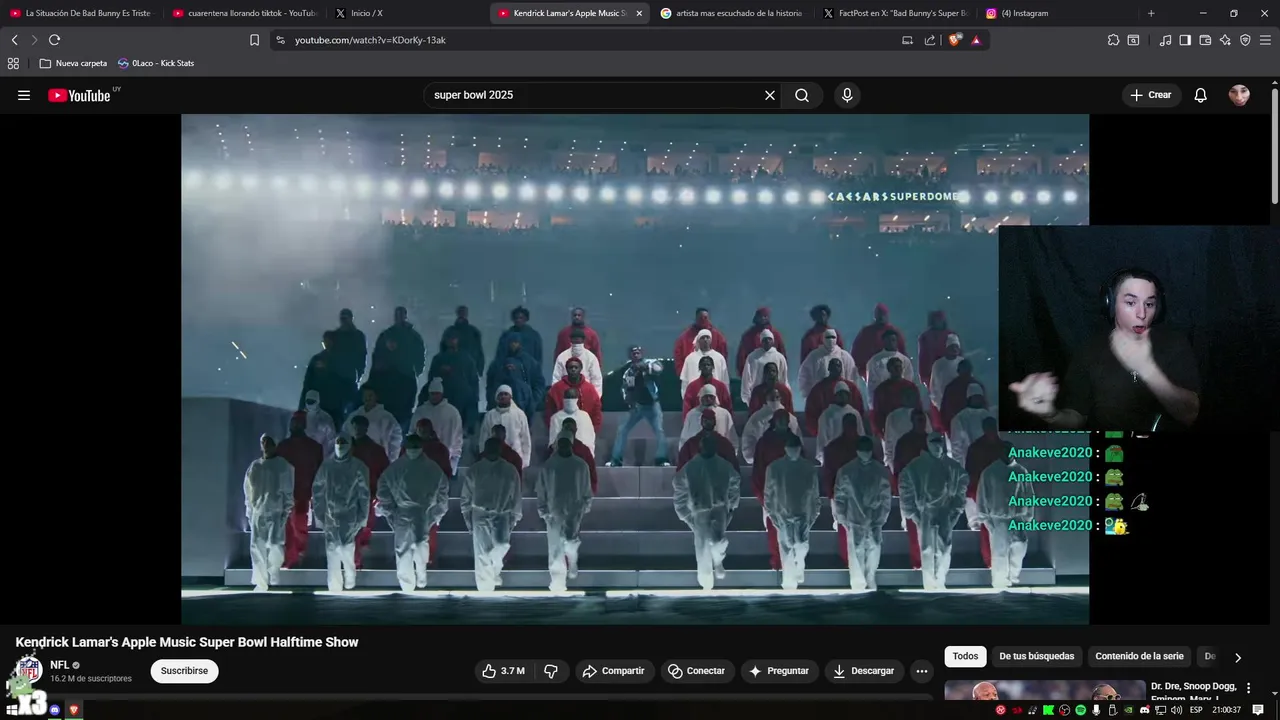Open Windows notification center
The width and height of the screenshot is (1280, 720).
pyautogui.click(x=1258, y=710)
